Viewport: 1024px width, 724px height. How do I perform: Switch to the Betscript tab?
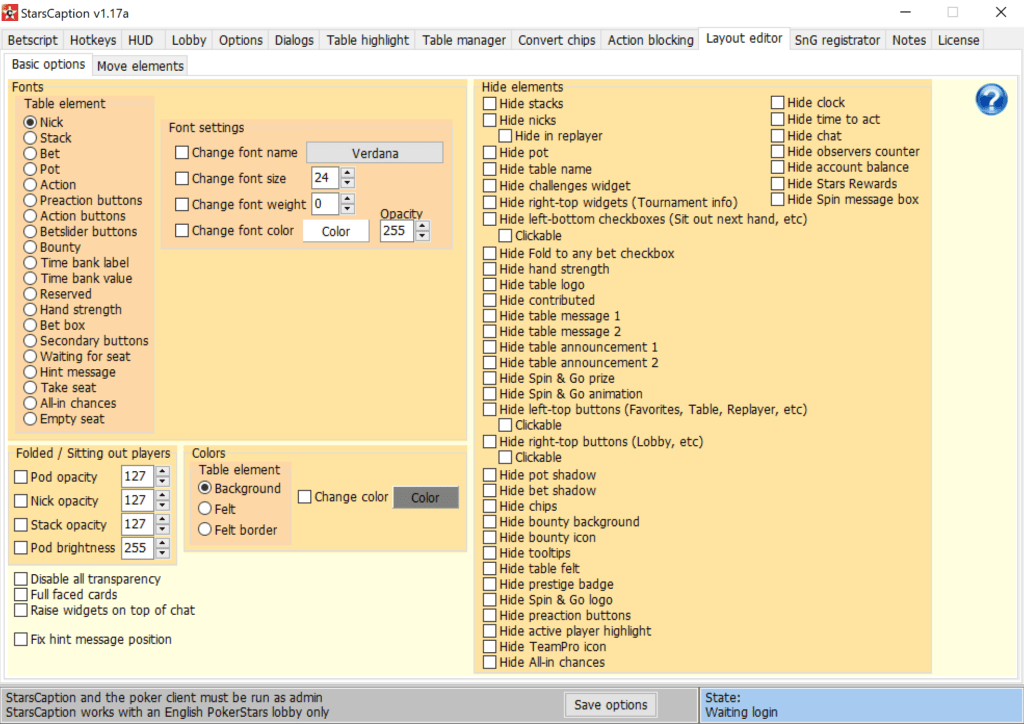pos(33,40)
